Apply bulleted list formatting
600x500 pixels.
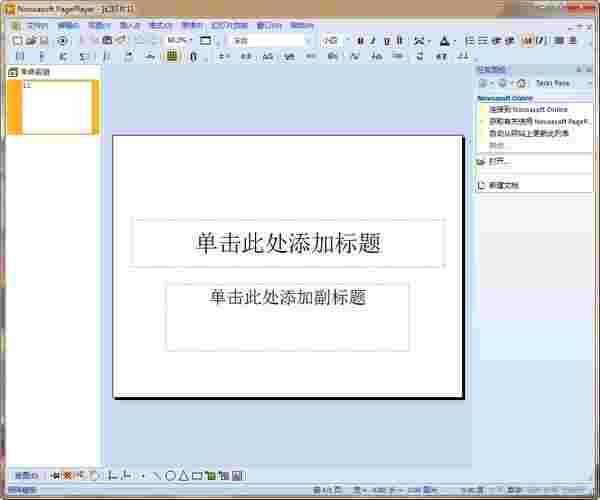(483, 41)
